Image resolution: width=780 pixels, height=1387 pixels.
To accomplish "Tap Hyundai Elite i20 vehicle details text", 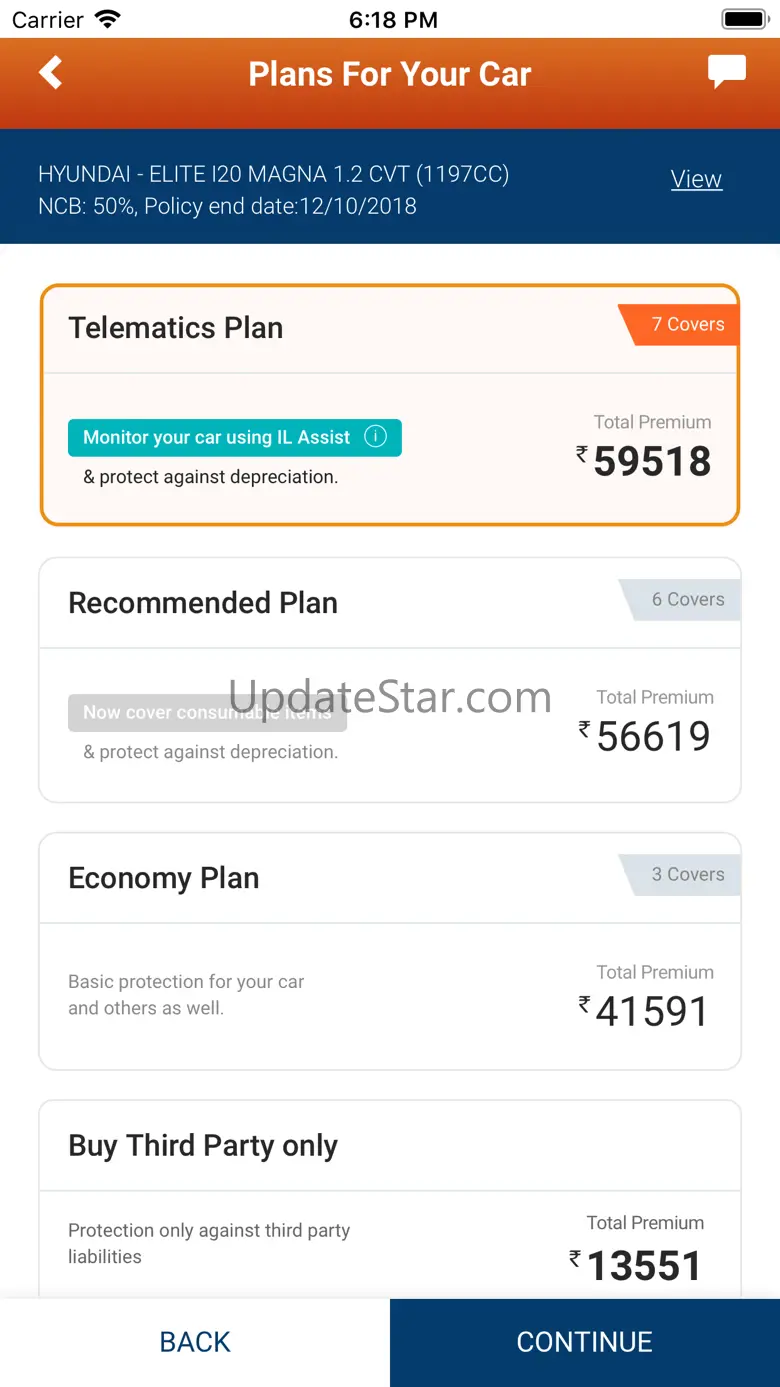I will click(x=274, y=175).
